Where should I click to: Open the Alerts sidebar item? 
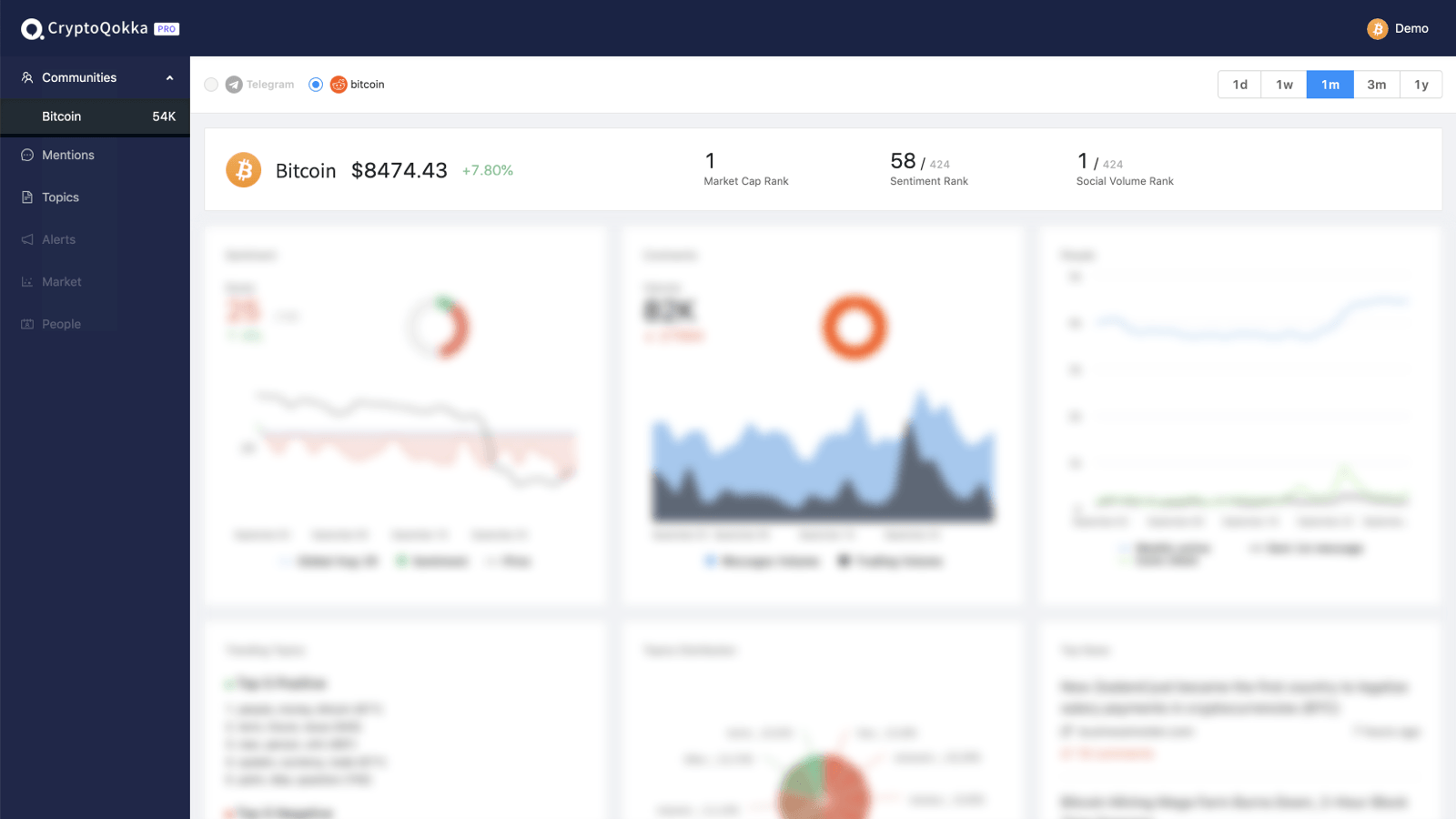(95, 239)
